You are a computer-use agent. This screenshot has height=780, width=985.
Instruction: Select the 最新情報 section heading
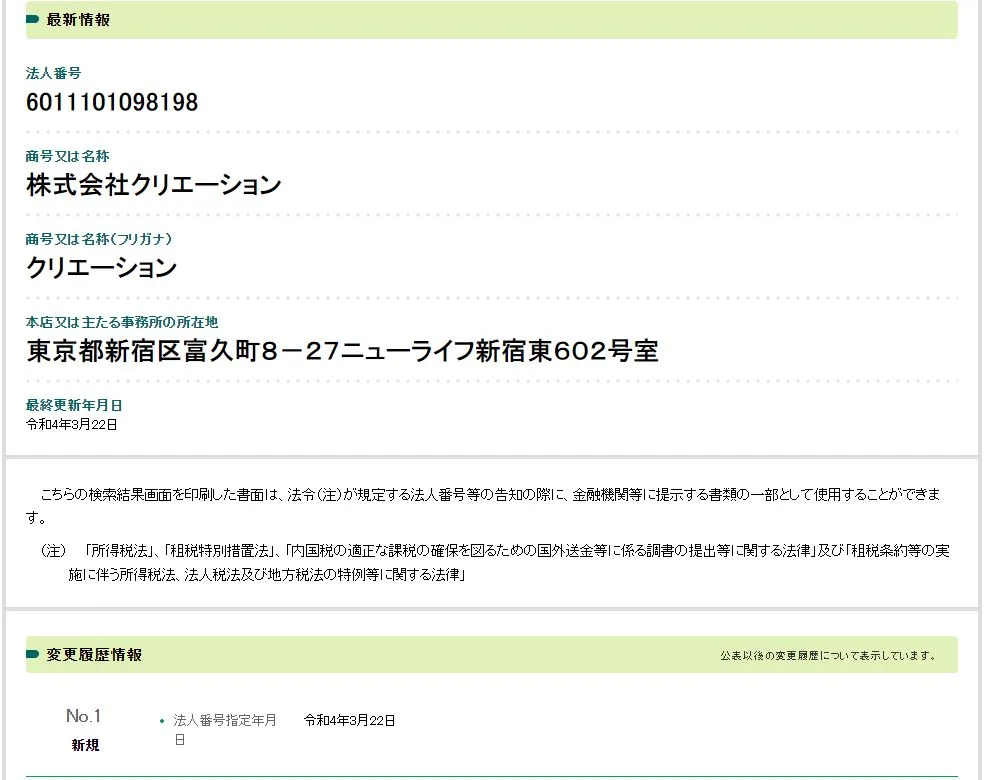78,20
